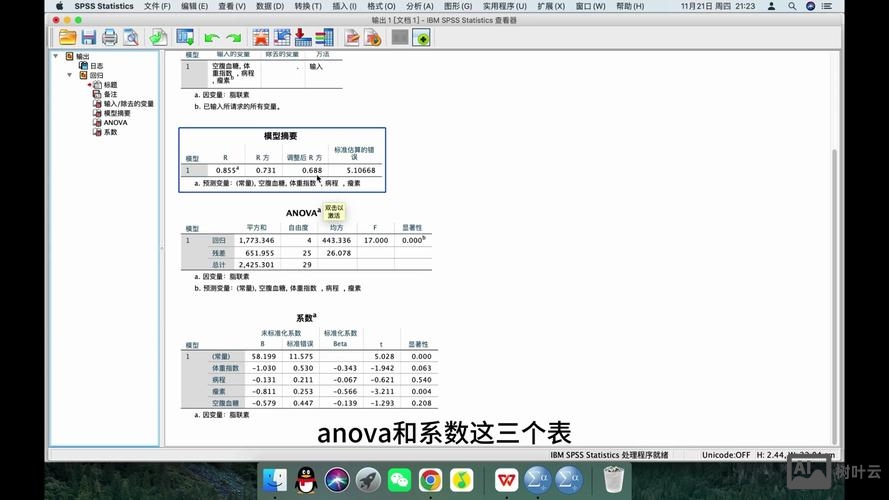Select ANOVA item in the outline pane

coord(115,123)
